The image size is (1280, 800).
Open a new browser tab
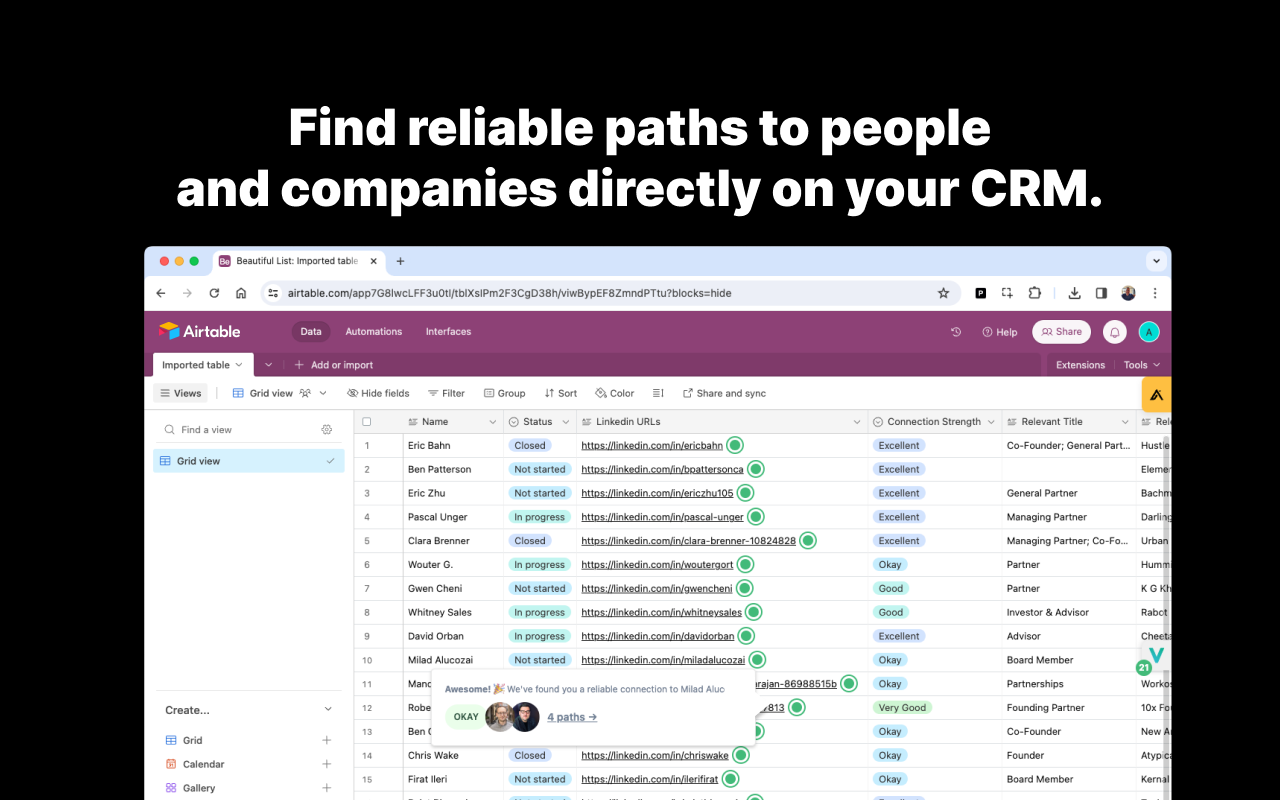tap(400, 261)
